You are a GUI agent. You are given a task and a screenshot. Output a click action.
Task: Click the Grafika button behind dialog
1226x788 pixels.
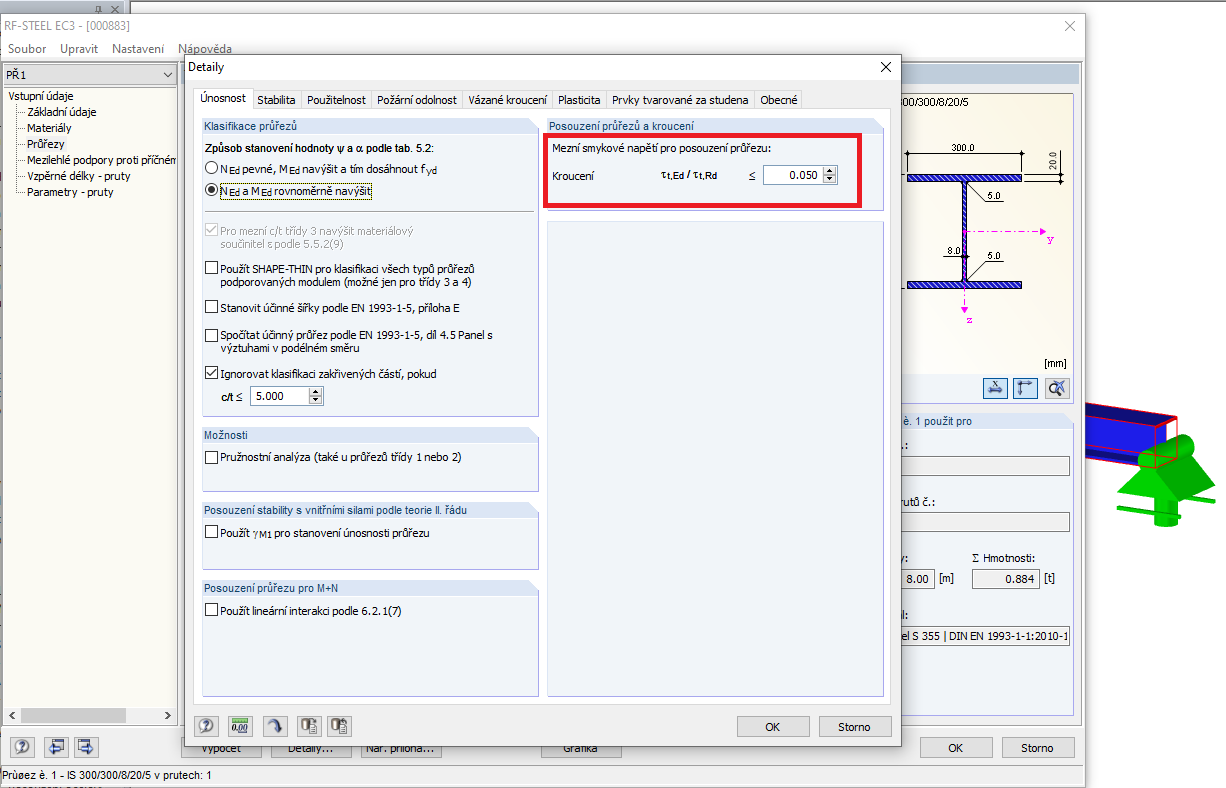[580, 748]
